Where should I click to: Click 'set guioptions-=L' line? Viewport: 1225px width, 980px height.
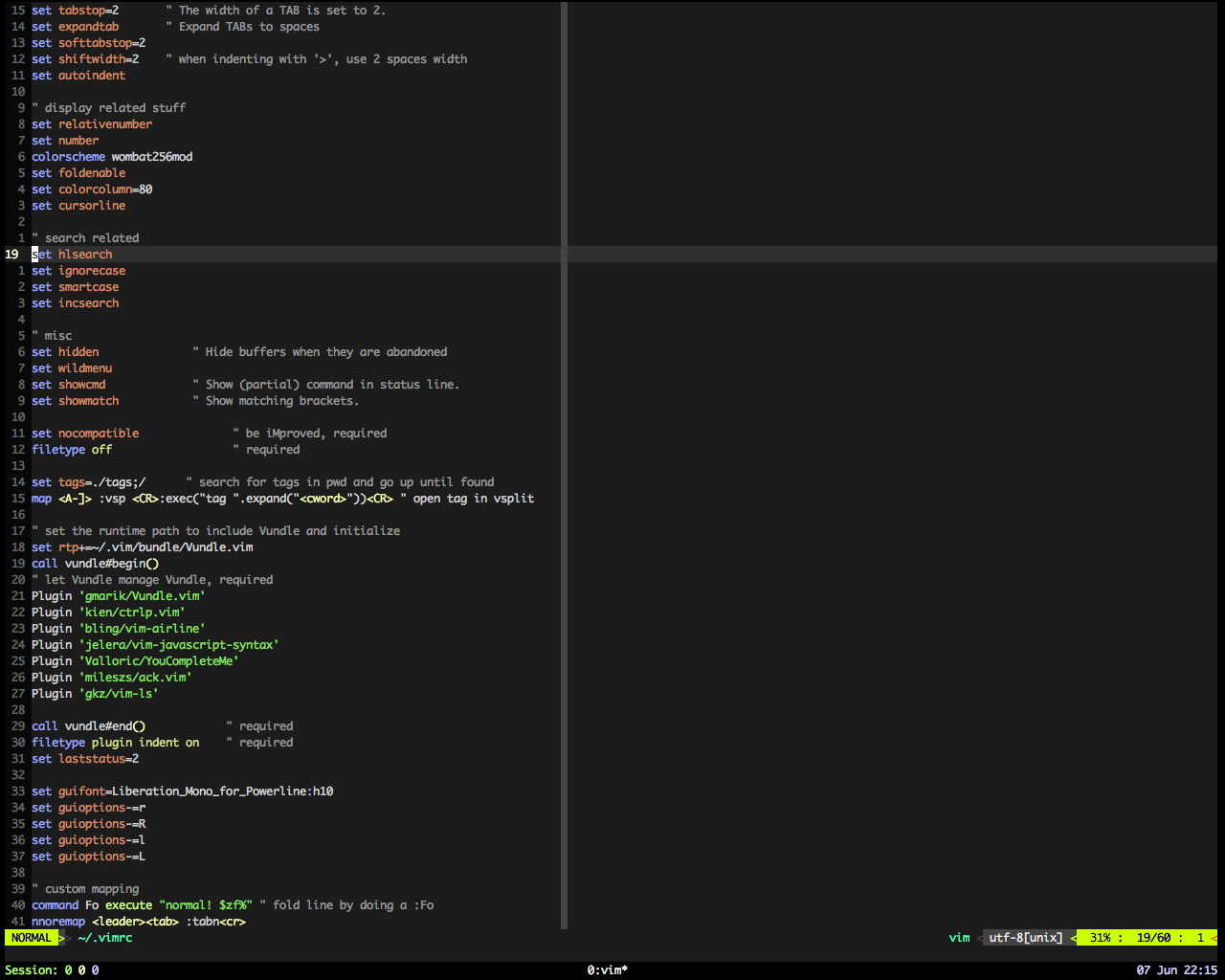(x=89, y=857)
